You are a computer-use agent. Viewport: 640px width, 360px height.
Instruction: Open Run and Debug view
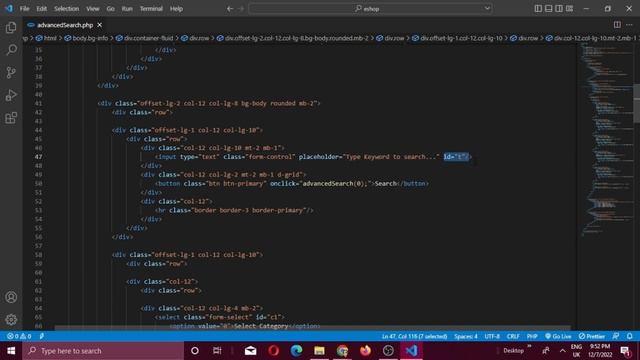[11, 95]
